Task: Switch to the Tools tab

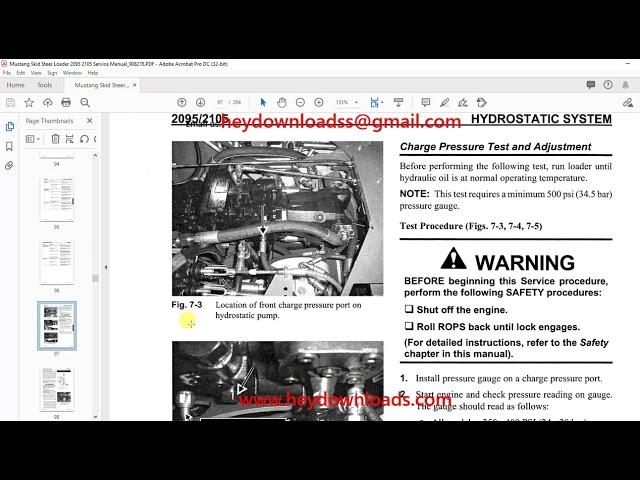Action: coord(44,85)
